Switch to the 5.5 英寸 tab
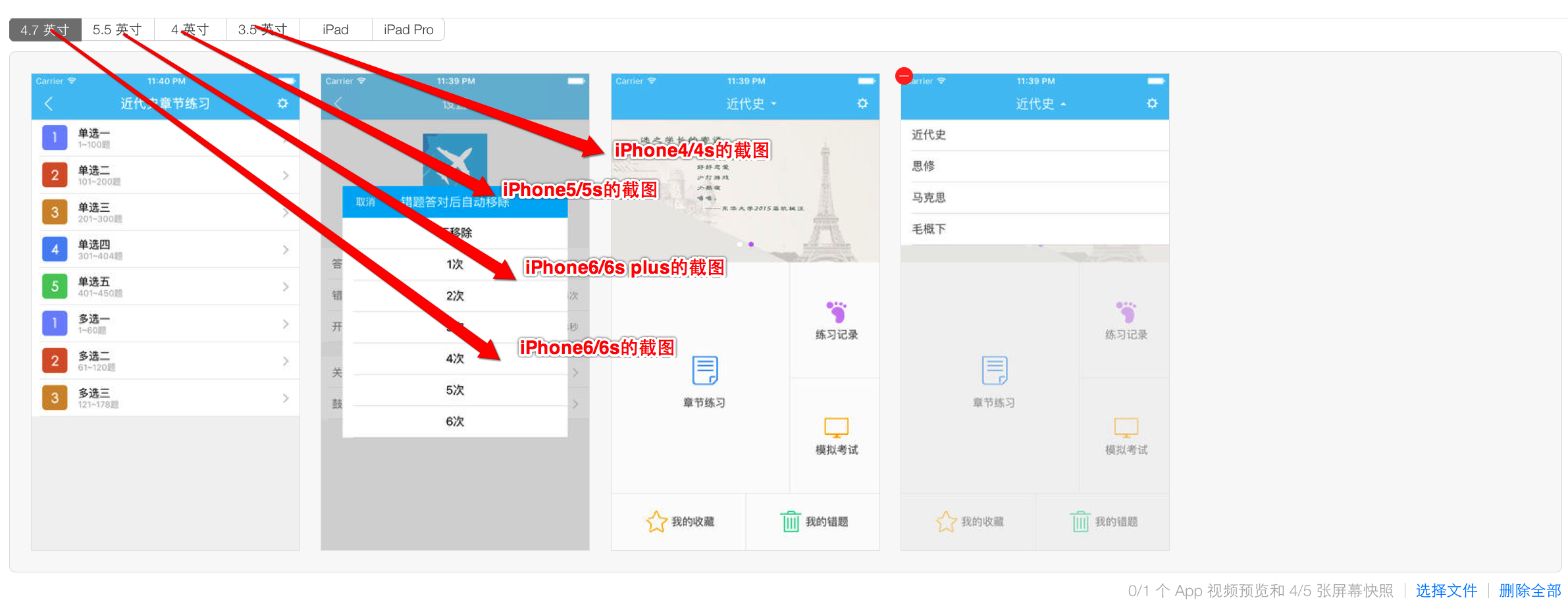1568x604 pixels. point(118,30)
